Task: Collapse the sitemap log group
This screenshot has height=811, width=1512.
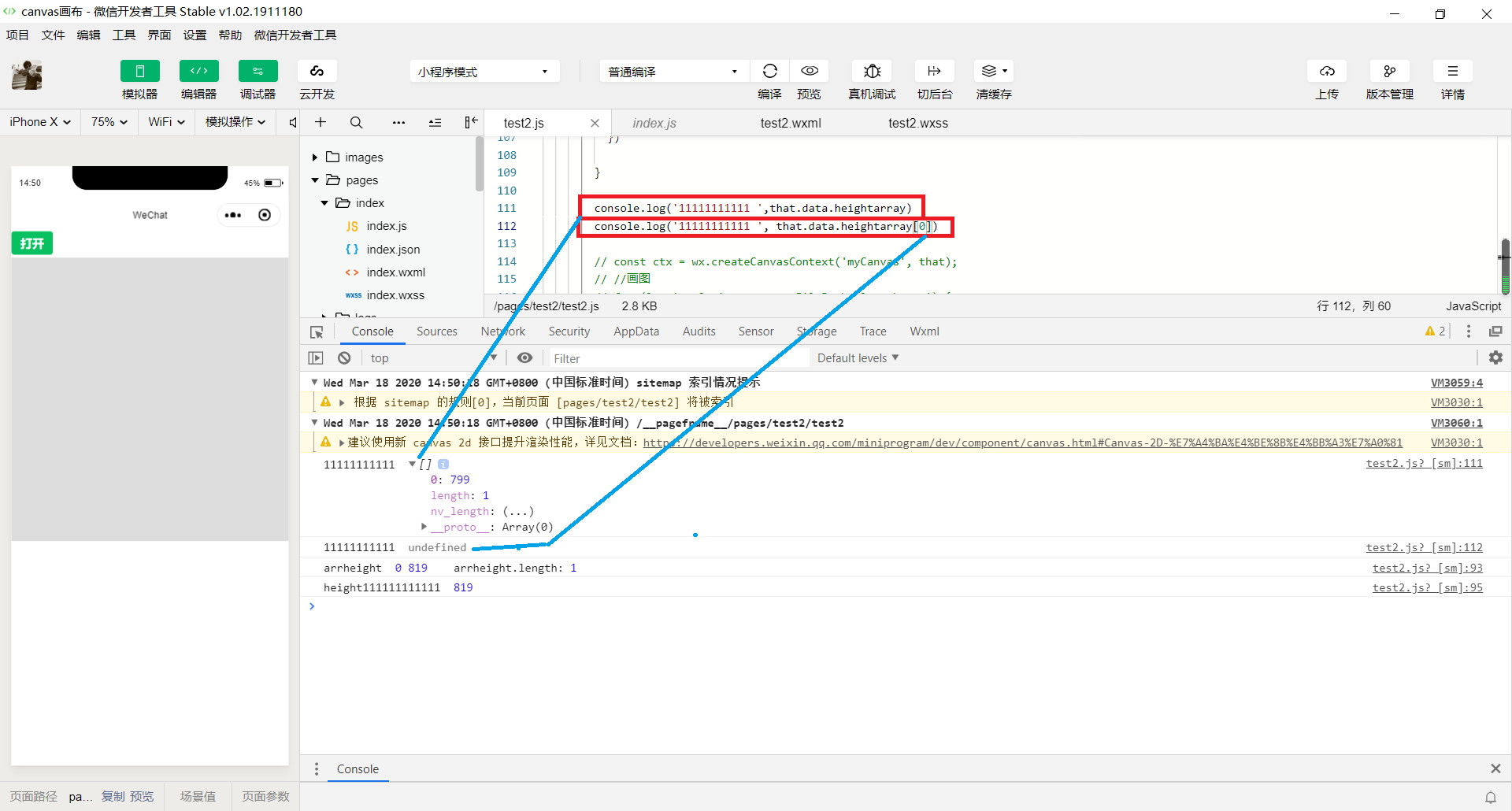Action: pyautogui.click(x=314, y=383)
